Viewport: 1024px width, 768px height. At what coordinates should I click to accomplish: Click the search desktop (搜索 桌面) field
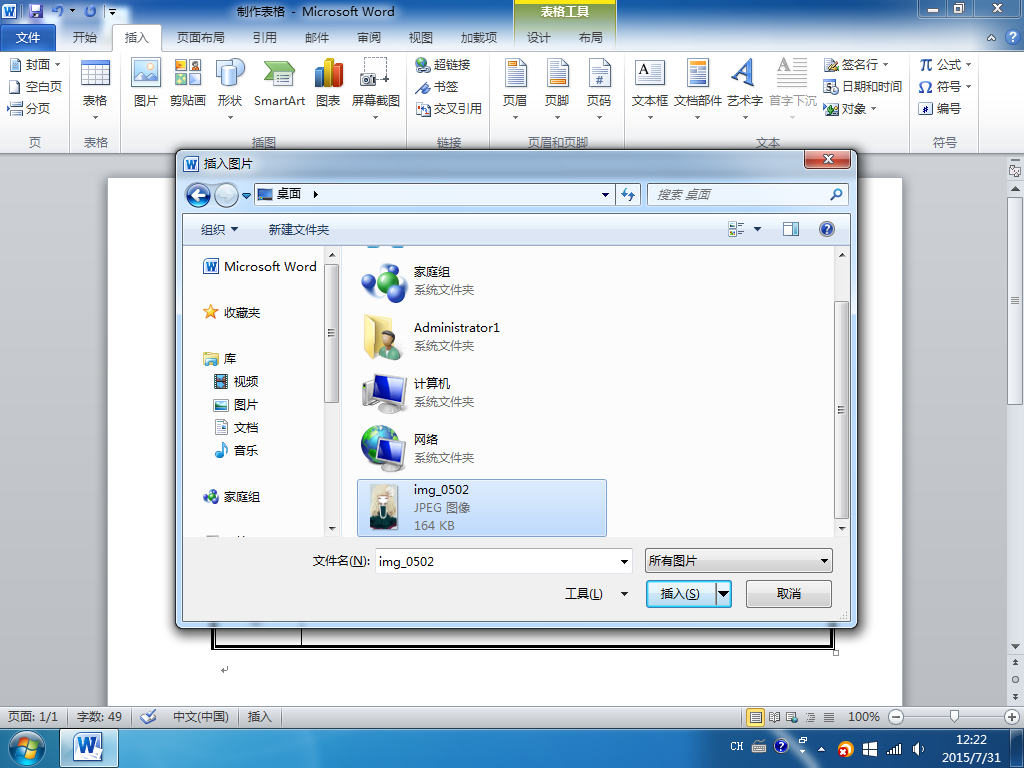pos(748,195)
